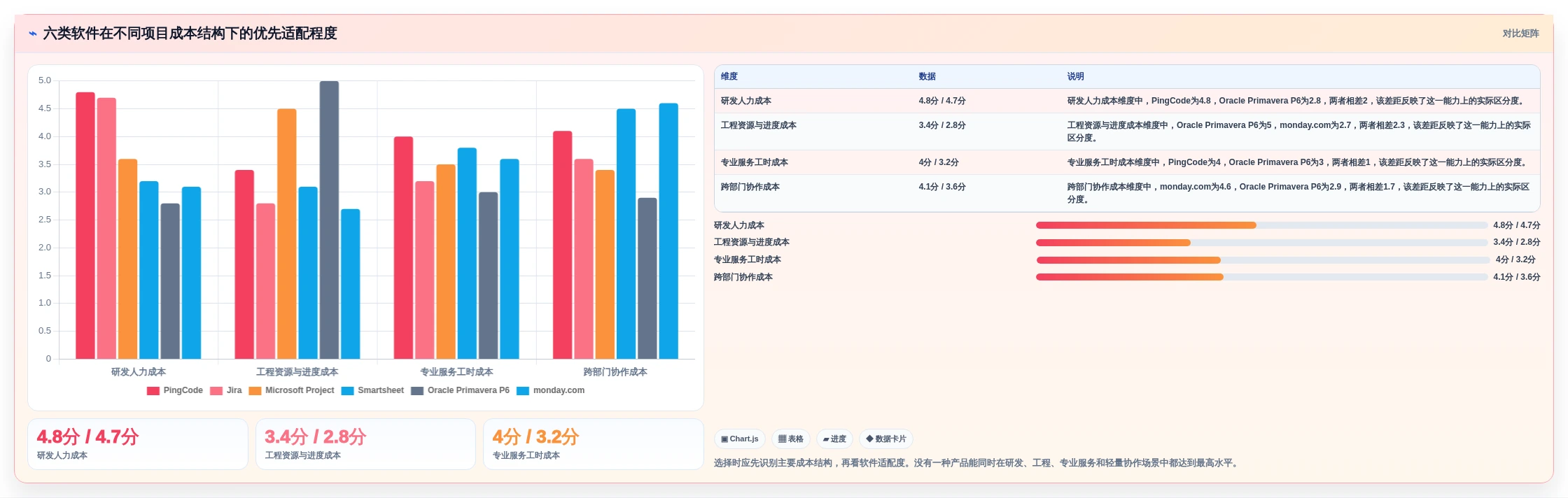Toggle the Microsoft Project legend item
This screenshot has width=1568, height=498.
[x=291, y=390]
